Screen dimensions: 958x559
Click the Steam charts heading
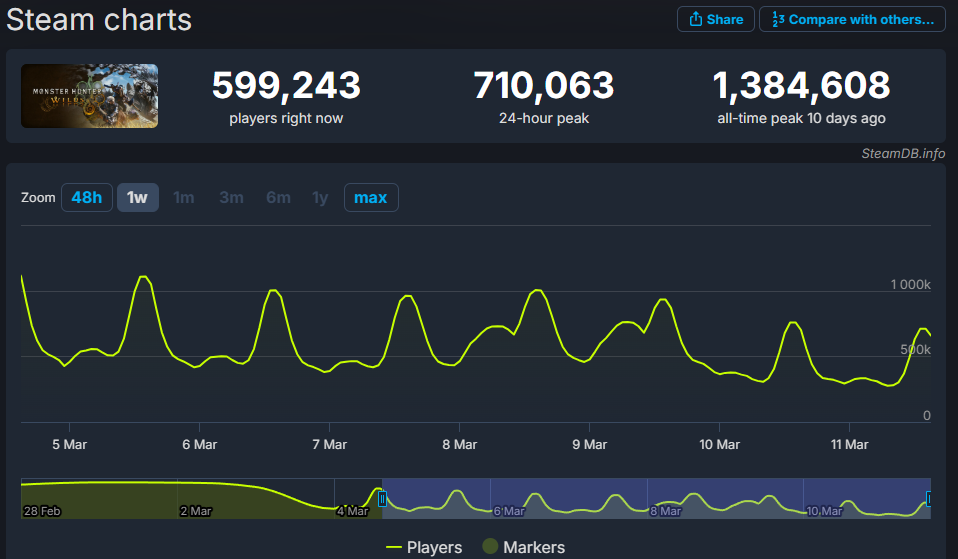click(99, 20)
